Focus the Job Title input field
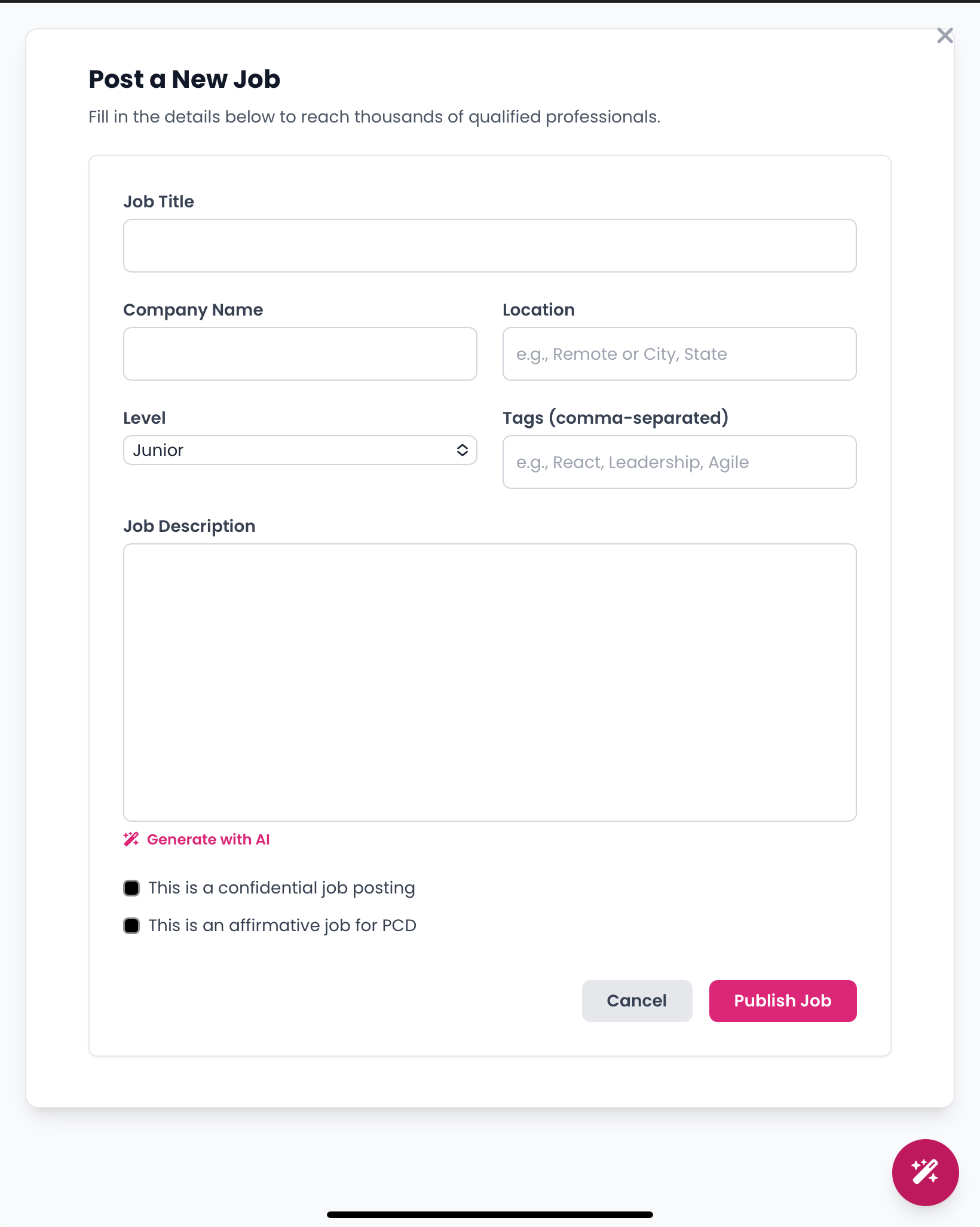980x1227 pixels. tap(489, 246)
